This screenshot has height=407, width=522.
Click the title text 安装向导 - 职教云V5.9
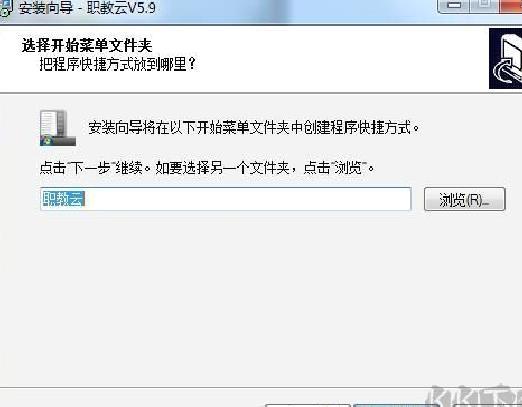(87, 8)
